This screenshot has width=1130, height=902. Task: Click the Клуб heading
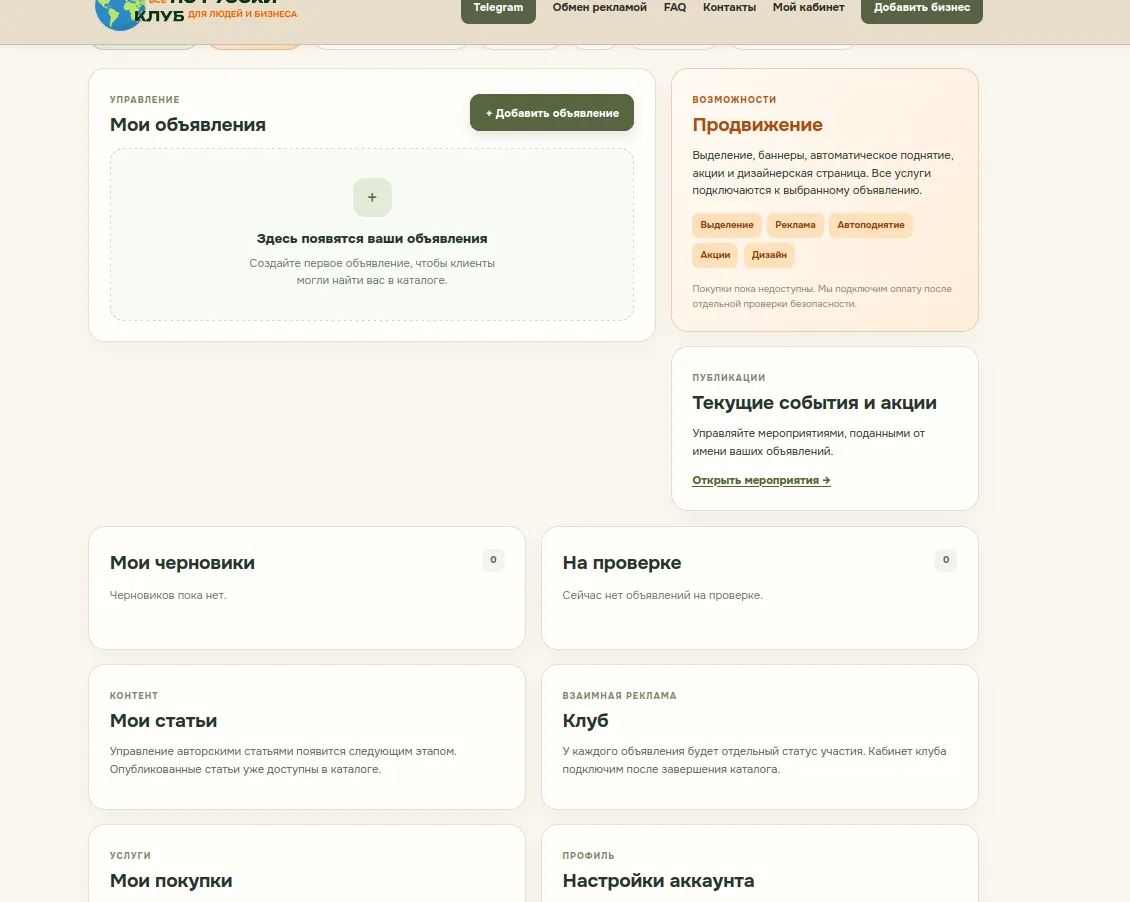coord(585,720)
